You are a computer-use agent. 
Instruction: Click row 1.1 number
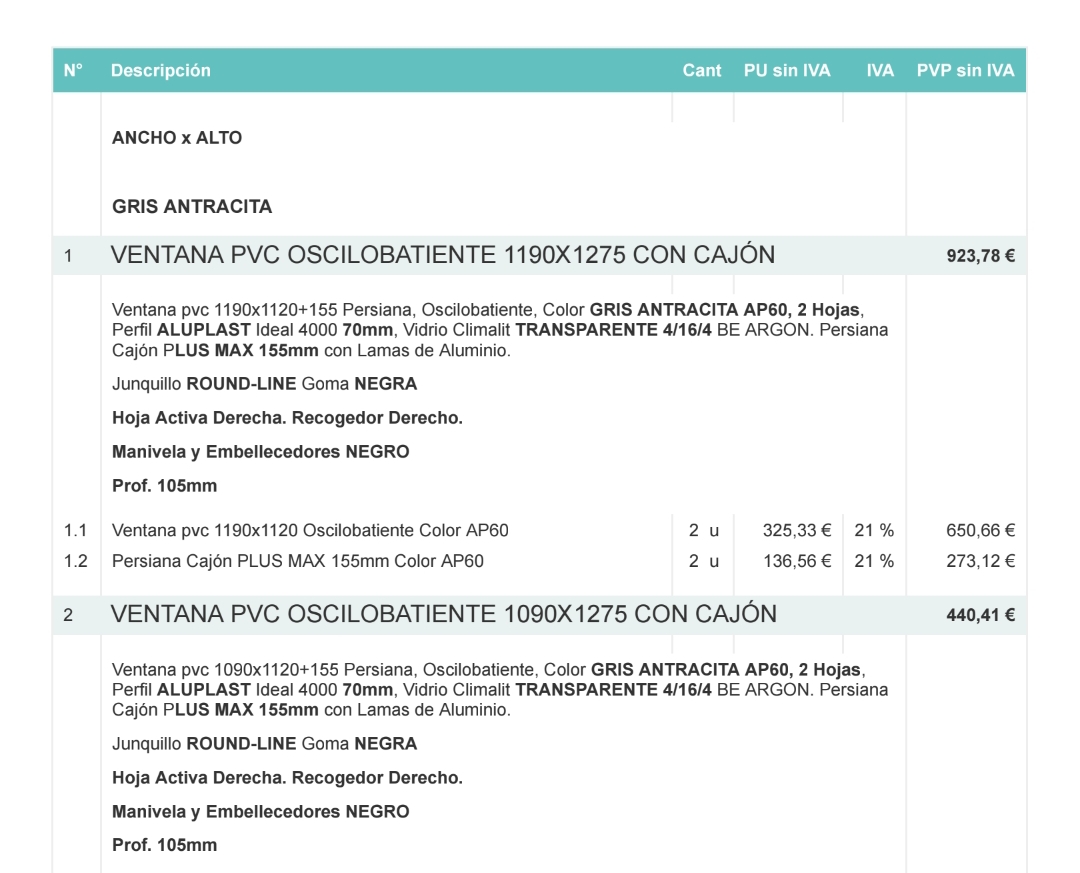coord(75,531)
